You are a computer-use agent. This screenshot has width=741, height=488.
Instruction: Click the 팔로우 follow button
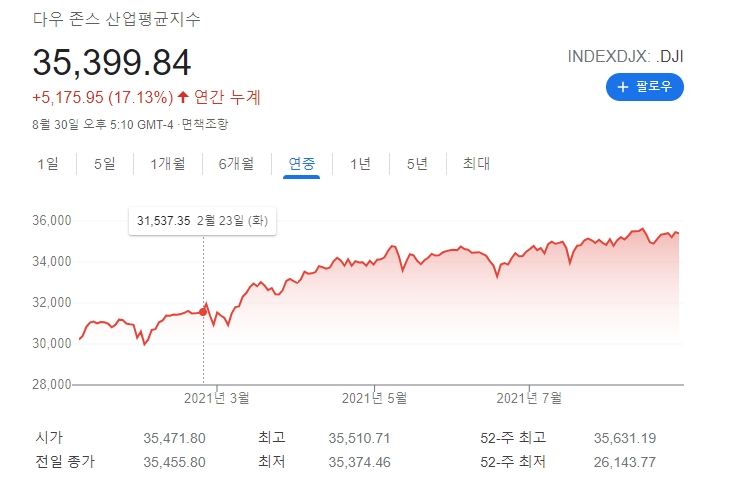pyautogui.click(x=645, y=87)
